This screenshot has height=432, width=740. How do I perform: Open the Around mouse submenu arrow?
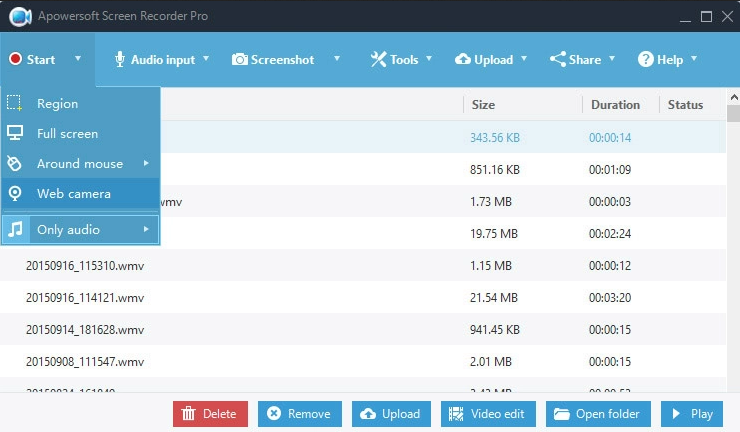[x=146, y=163]
